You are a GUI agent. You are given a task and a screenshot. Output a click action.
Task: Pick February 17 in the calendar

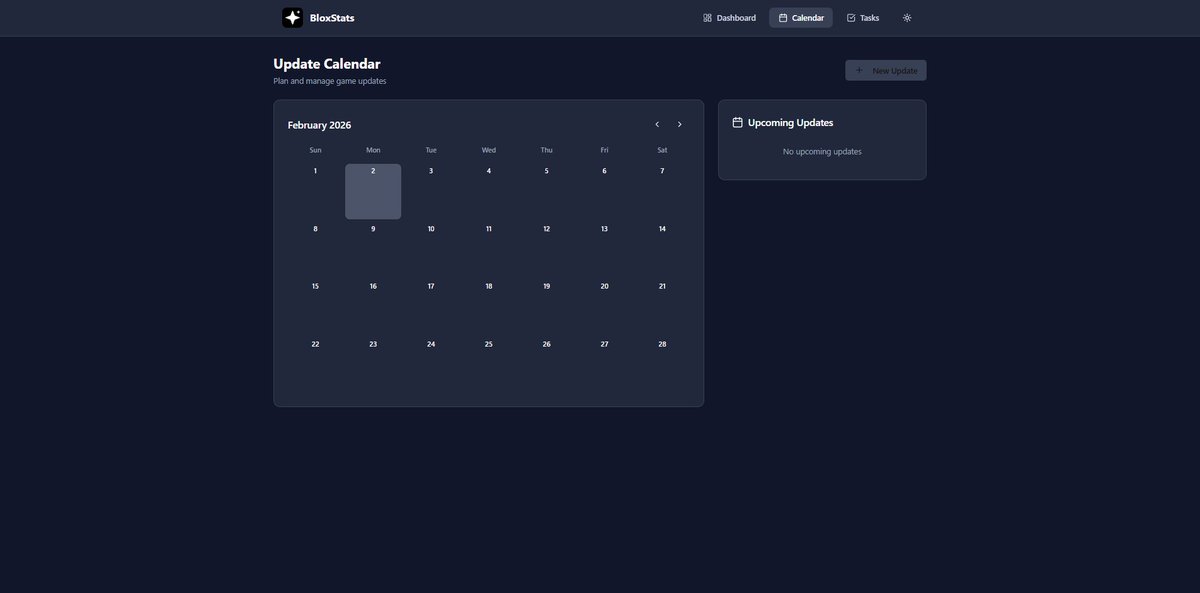pyautogui.click(x=431, y=307)
